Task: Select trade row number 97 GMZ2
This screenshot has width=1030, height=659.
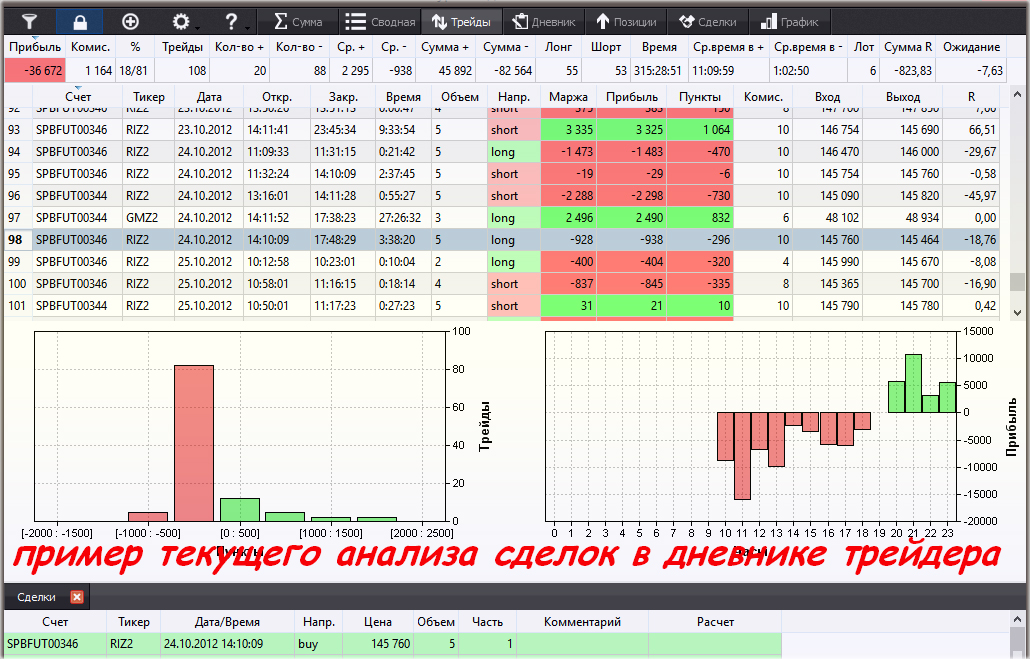Action: click(300, 218)
